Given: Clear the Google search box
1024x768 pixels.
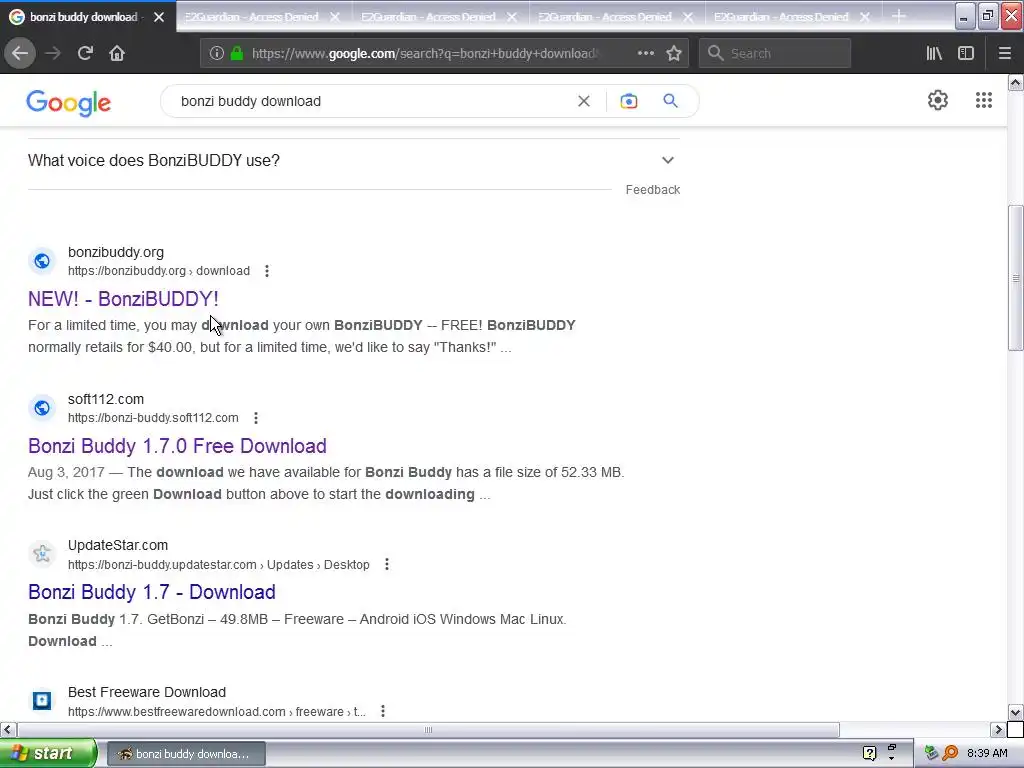Looking at the screenshot, I should pyautogui.click(x=584, y=101).
